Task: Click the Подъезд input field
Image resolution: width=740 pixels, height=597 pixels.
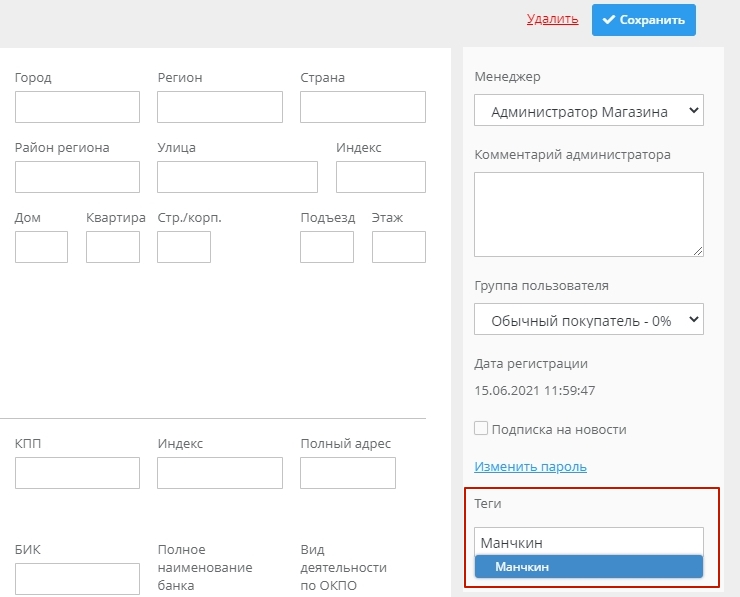Action: (327, 247)
